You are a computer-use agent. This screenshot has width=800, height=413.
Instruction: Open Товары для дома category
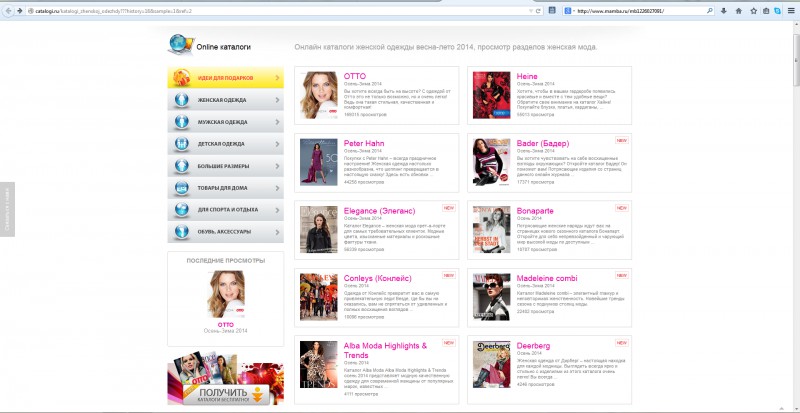tap(226, 188)
